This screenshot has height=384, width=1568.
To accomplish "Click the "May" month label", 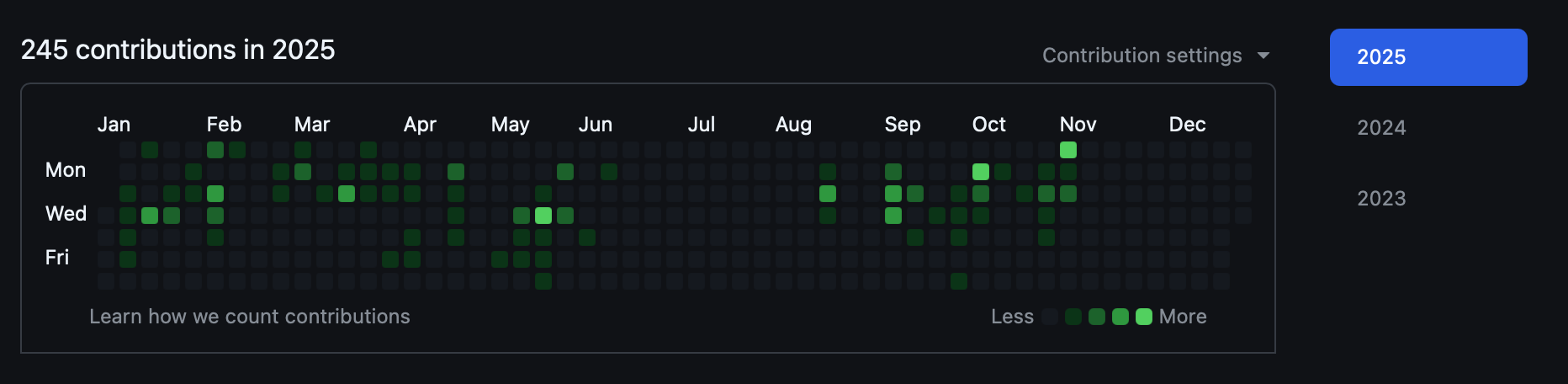I will (511, 125).
